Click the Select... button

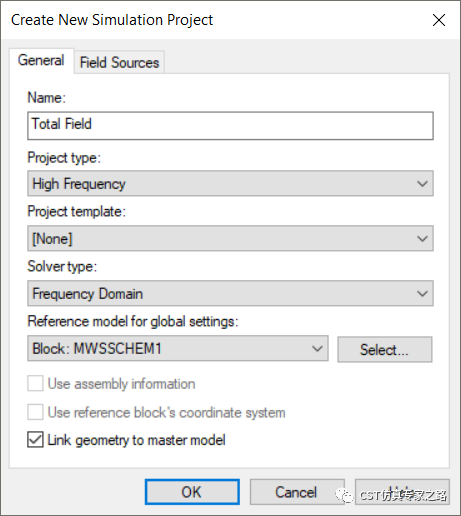click(x=385, y=349)
